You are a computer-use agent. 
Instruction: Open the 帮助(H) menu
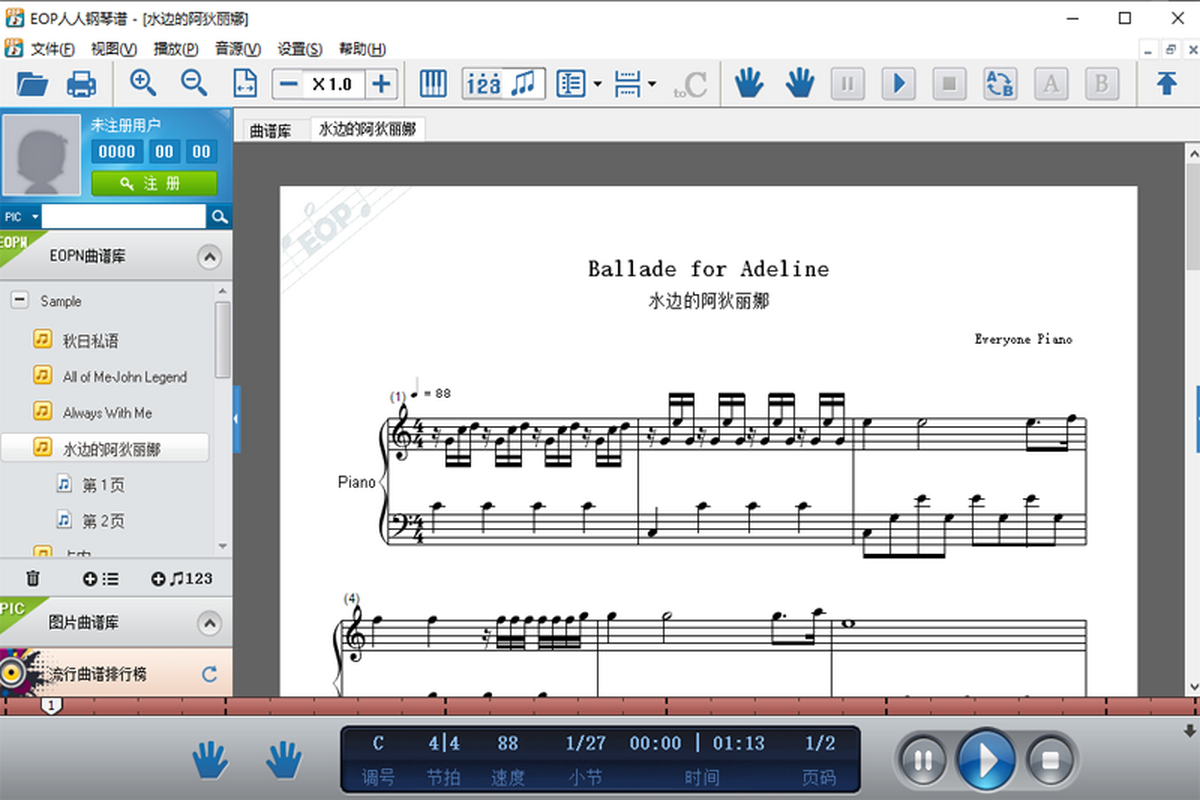[362, 49]
